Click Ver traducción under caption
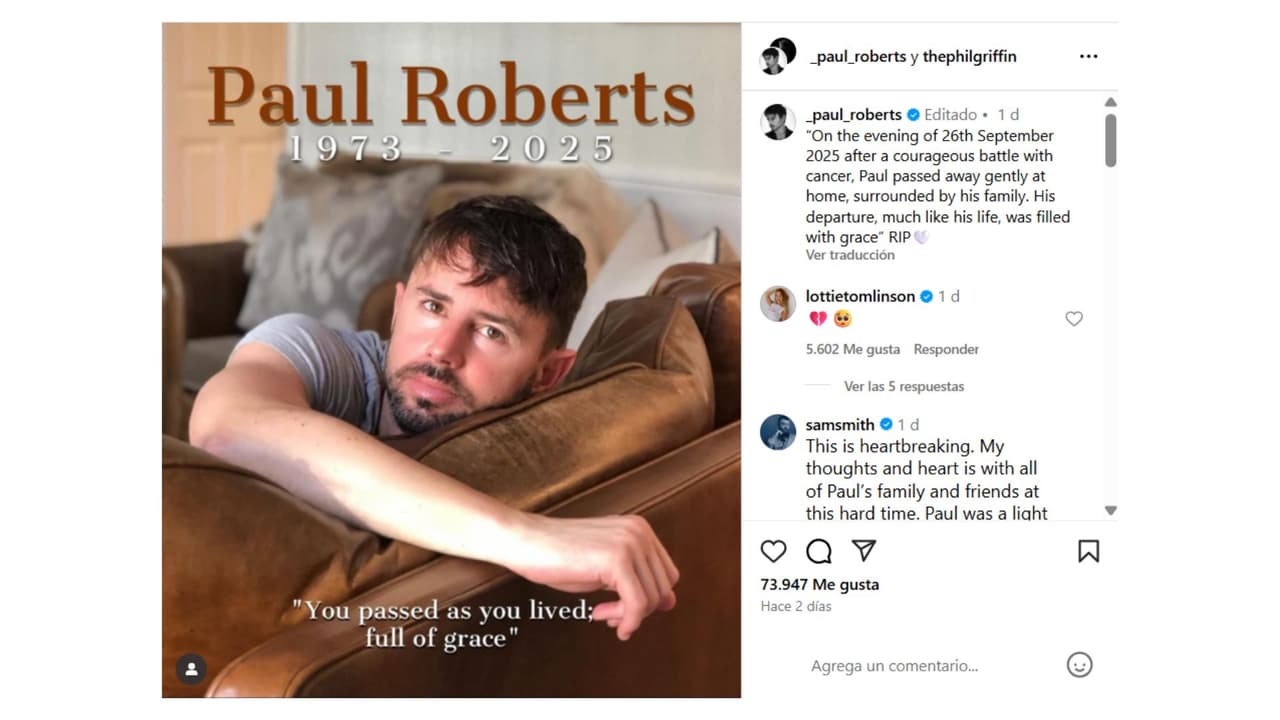Image resolution: width=1280 pixels, height=720 pixels. 850,255
